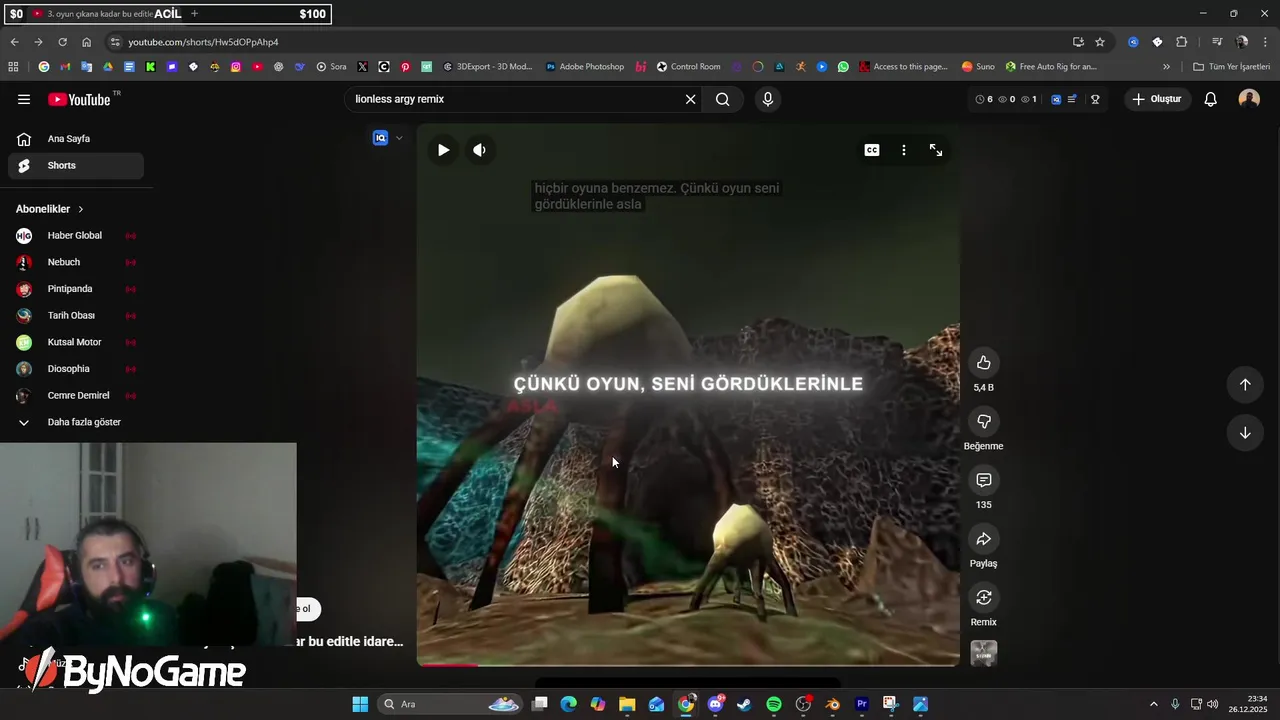Open Kutsal Motor channel

pos(76,342)
